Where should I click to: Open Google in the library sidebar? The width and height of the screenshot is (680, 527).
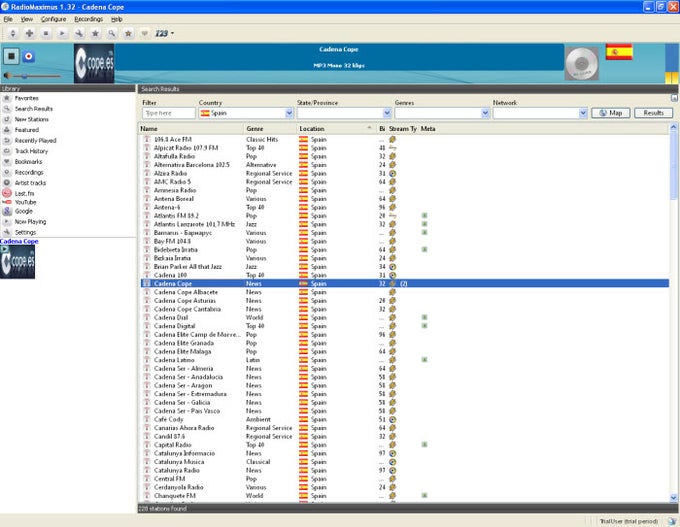coord(23,211)
